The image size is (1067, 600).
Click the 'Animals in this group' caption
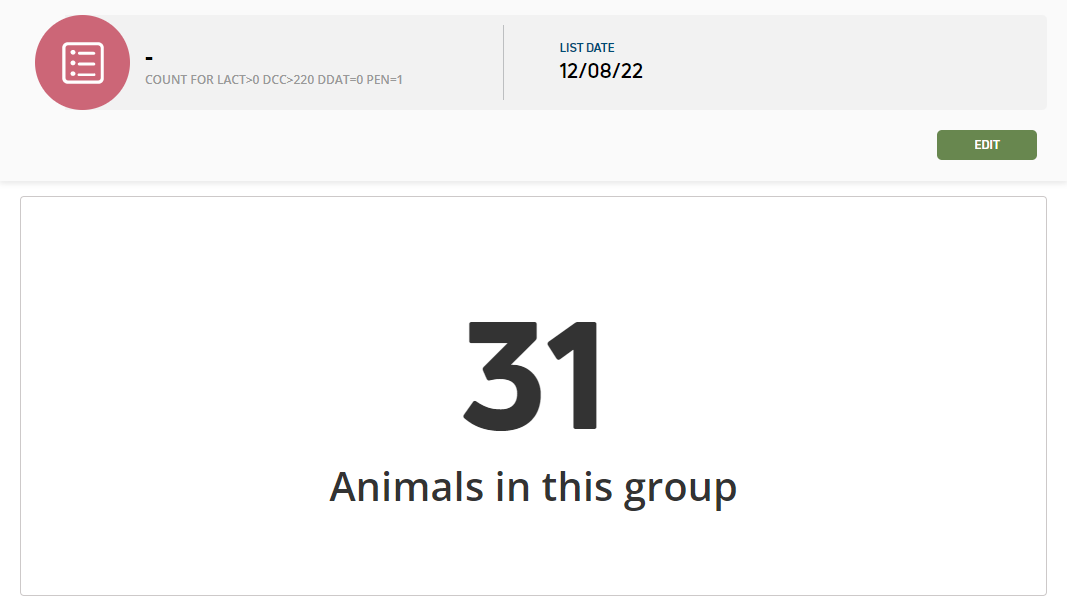[x=533, y=487]
